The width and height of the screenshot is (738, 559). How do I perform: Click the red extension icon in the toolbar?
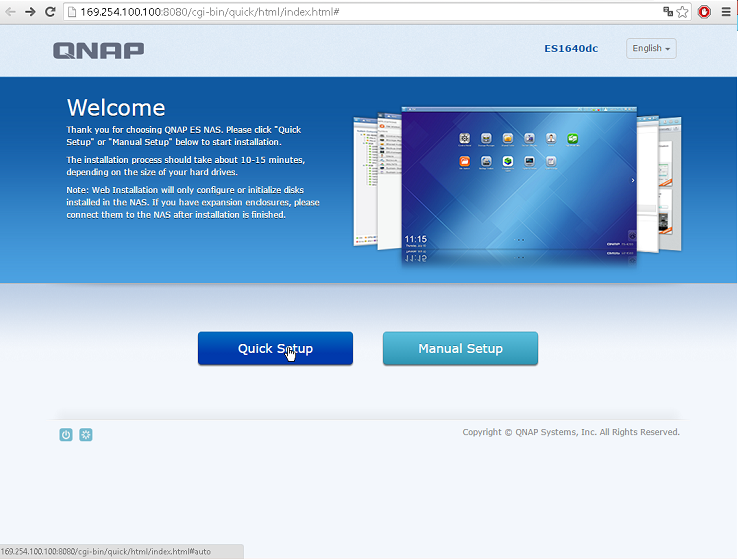coord(704,12)
